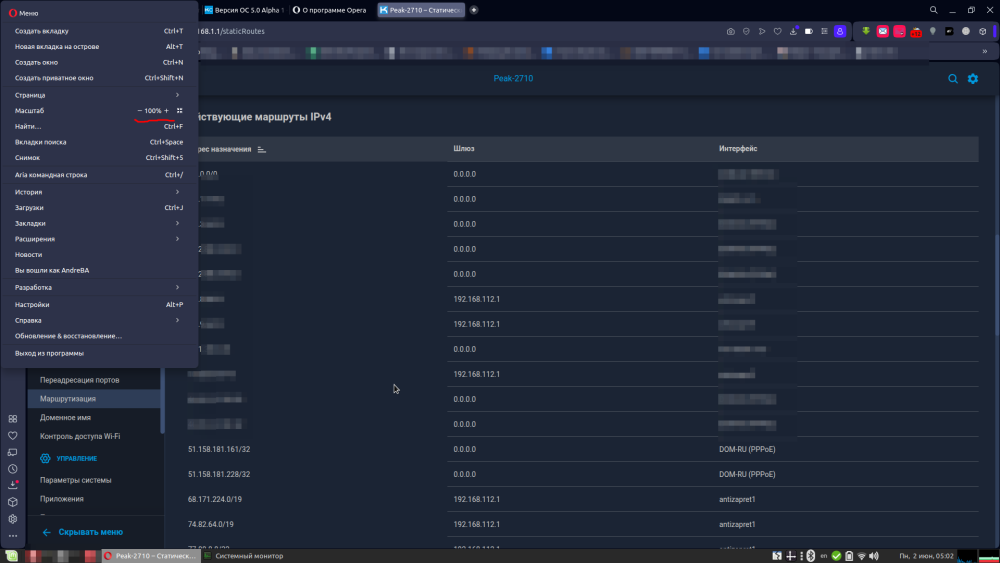Open Обновление & восстановление entry
Viewport: 1000px width, 563px height.
[x=99, y=336]
